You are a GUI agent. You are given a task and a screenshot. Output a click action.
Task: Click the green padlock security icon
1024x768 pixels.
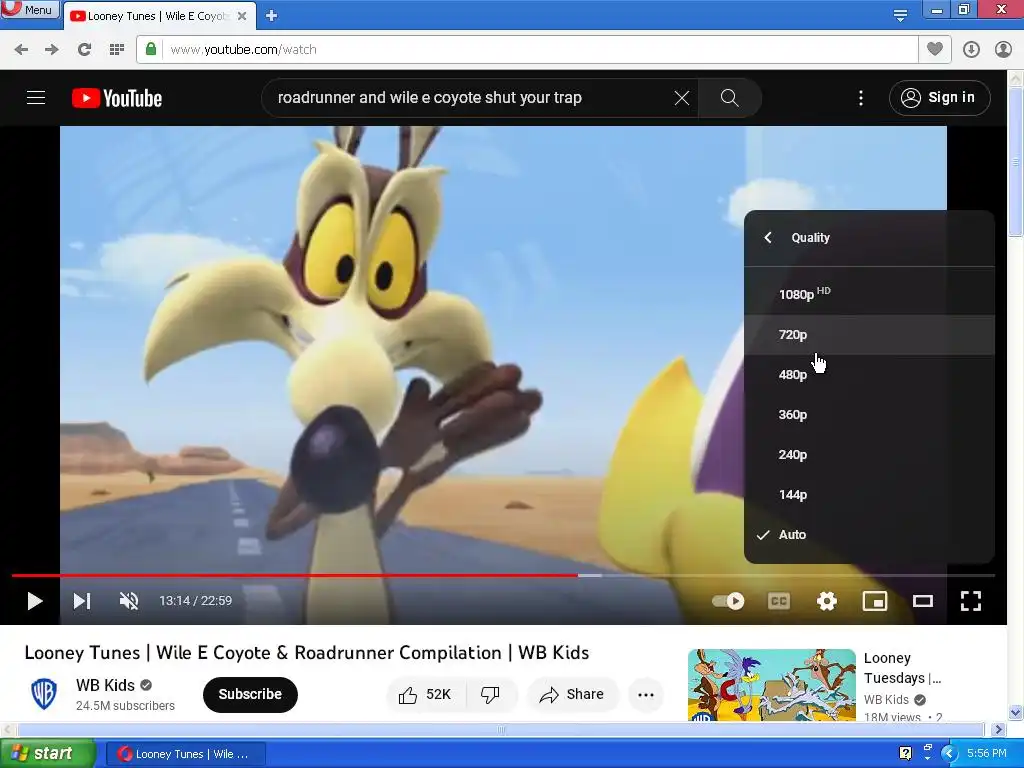(151, 49)
